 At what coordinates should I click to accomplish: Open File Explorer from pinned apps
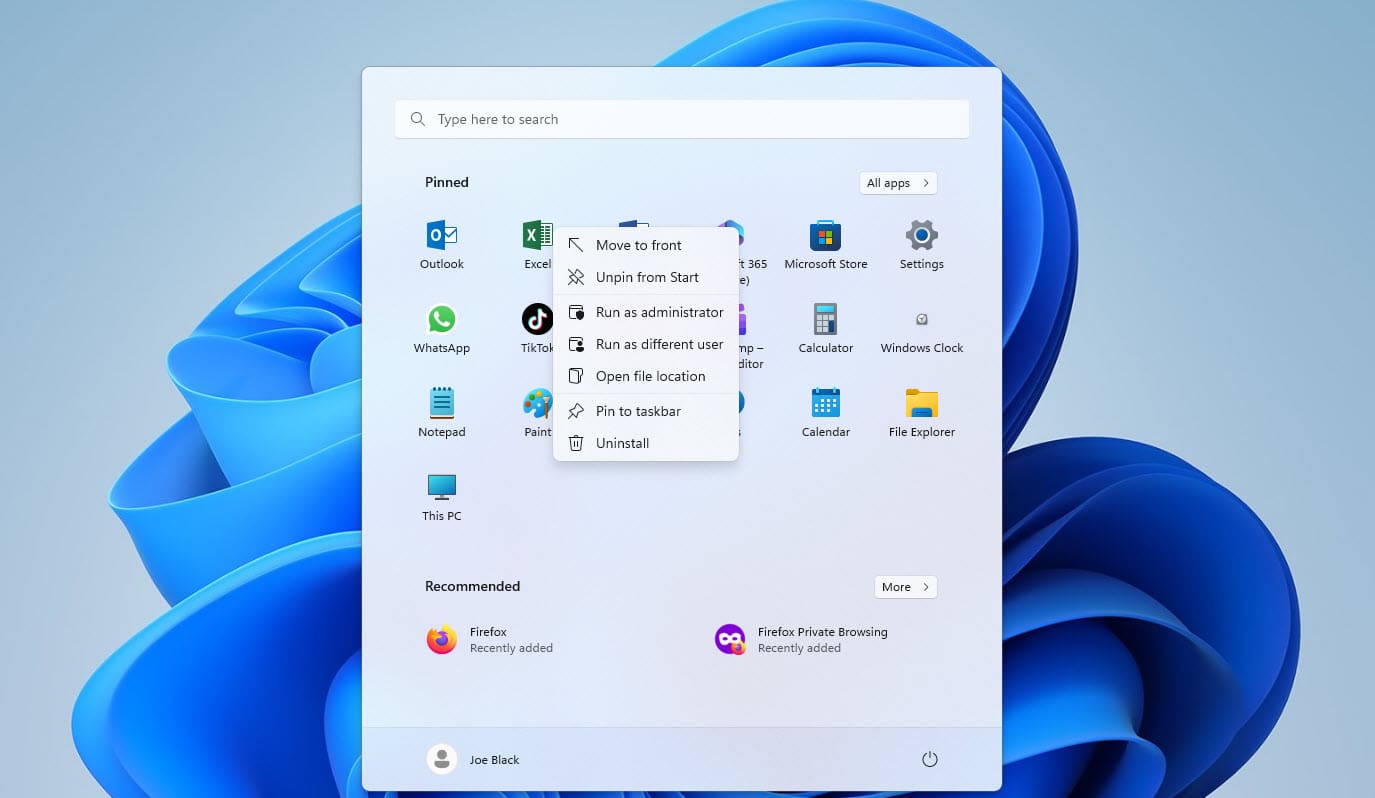coord(921,413)
